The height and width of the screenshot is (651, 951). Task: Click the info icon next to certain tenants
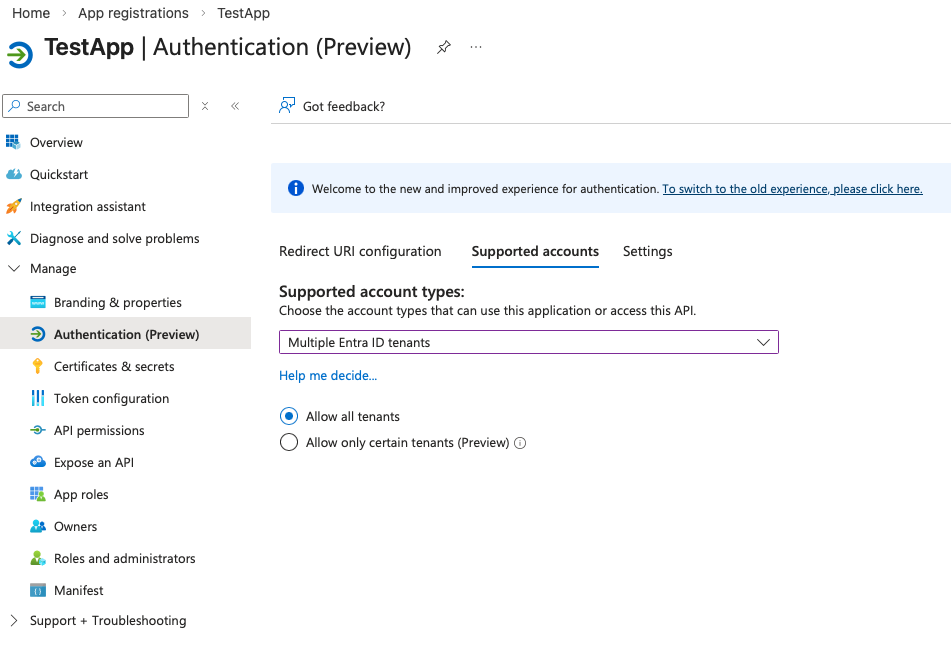[x=520, y=443]
